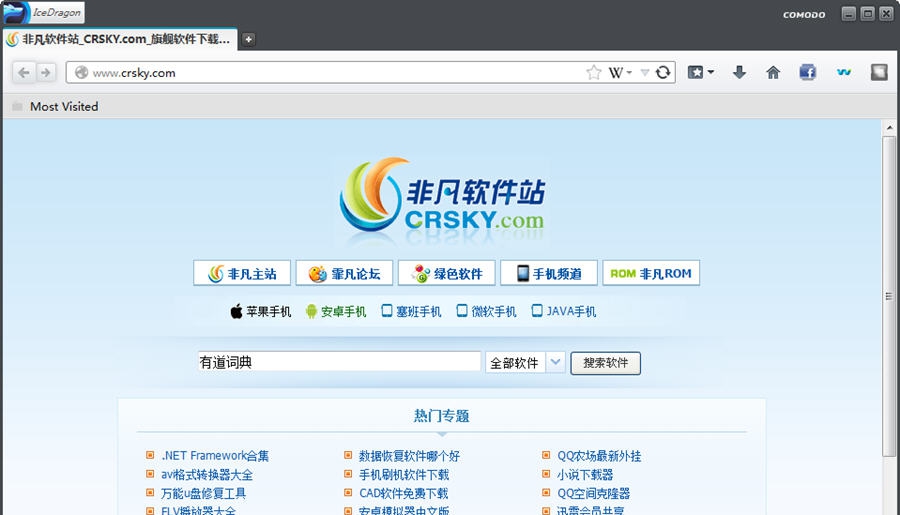Open the 非凡ROM button
Viewport: 900px width, 515px height.
[x=651, y=273]
